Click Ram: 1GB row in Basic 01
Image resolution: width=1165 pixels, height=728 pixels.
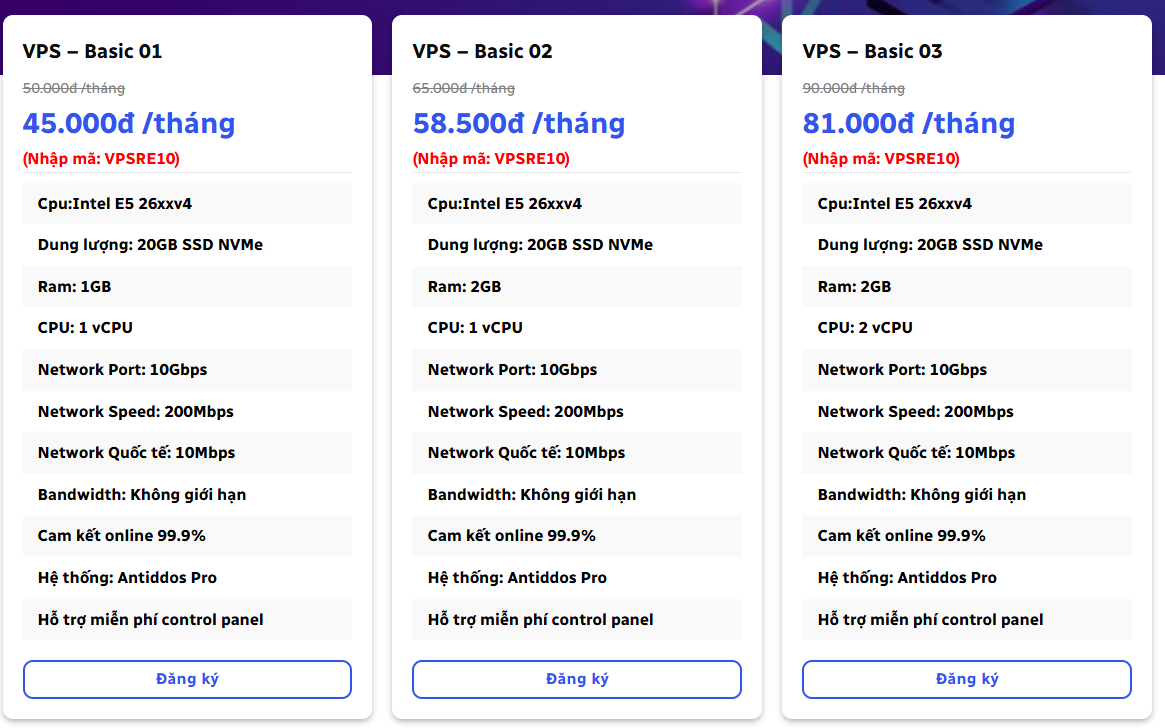click(75, 286)
